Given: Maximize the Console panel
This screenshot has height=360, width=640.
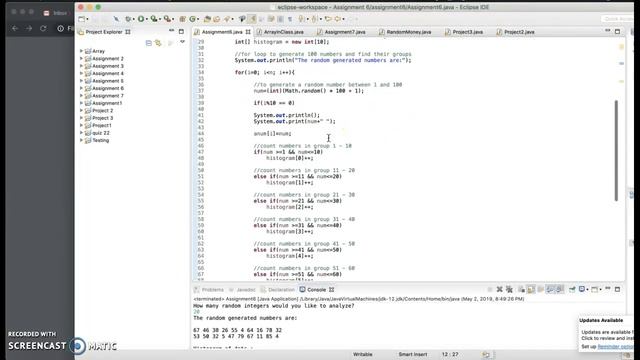Looking at the screenshot, I should tap(618, 289).
